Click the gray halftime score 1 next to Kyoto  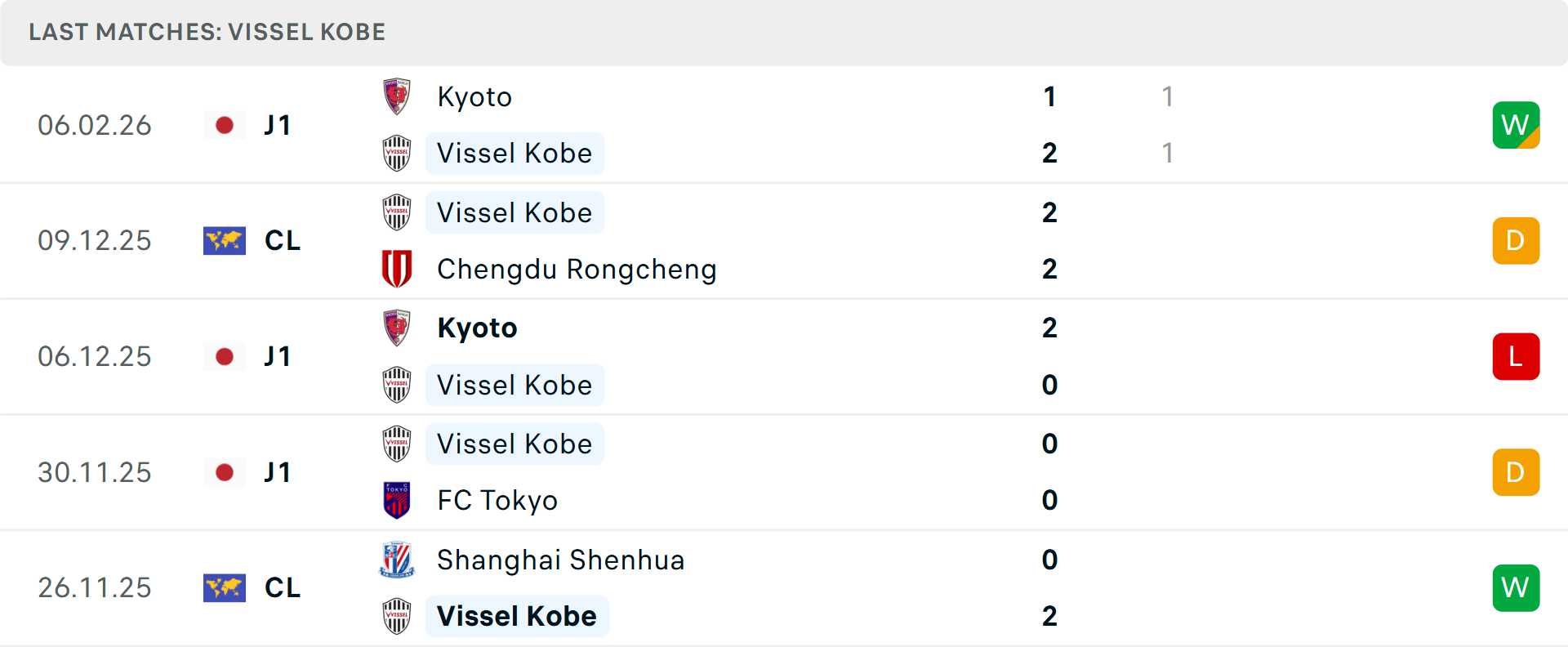click(x=1168, y=96)
